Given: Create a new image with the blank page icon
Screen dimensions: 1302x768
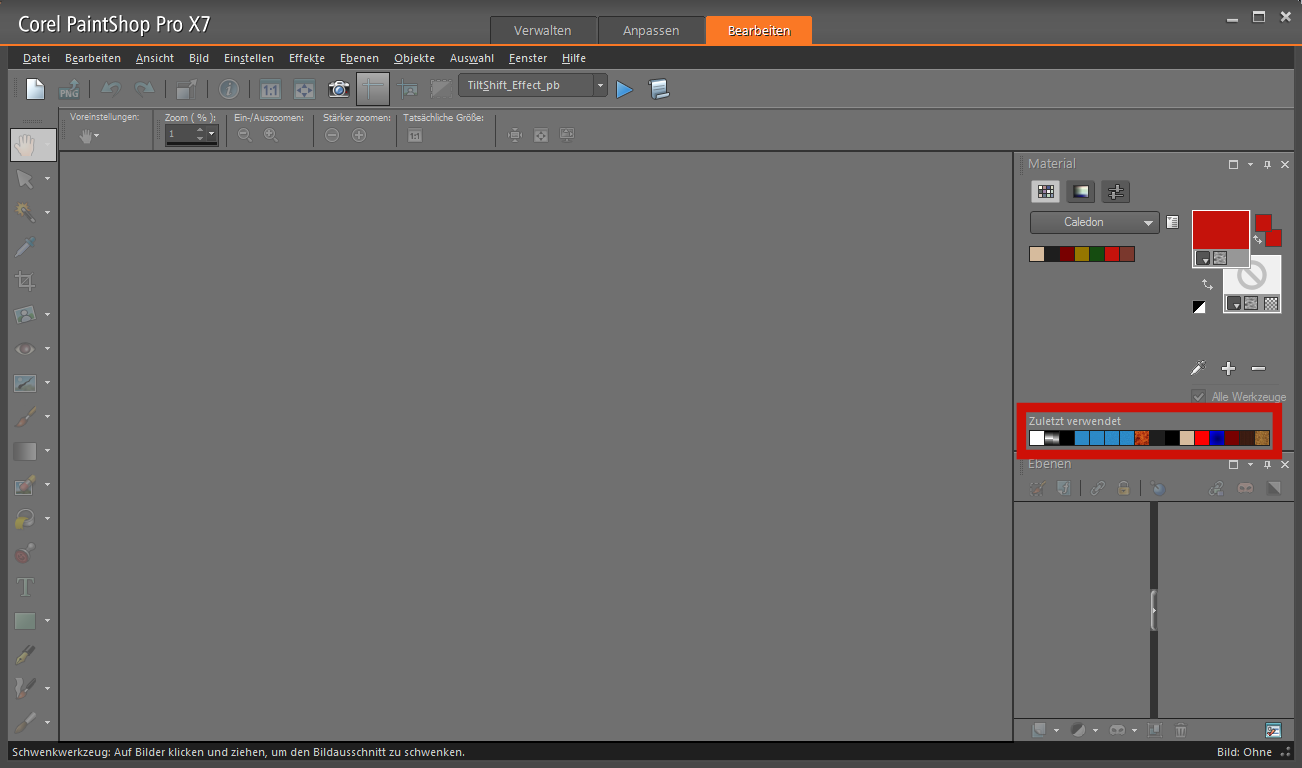Looking at the screenshot, I should click(36, 89).
